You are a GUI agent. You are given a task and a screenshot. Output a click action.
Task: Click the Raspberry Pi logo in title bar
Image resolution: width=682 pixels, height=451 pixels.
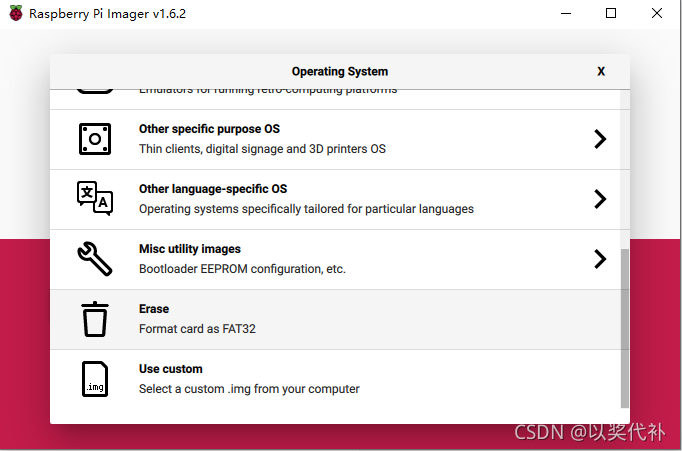pyautogui.click(x=16, y=13)
